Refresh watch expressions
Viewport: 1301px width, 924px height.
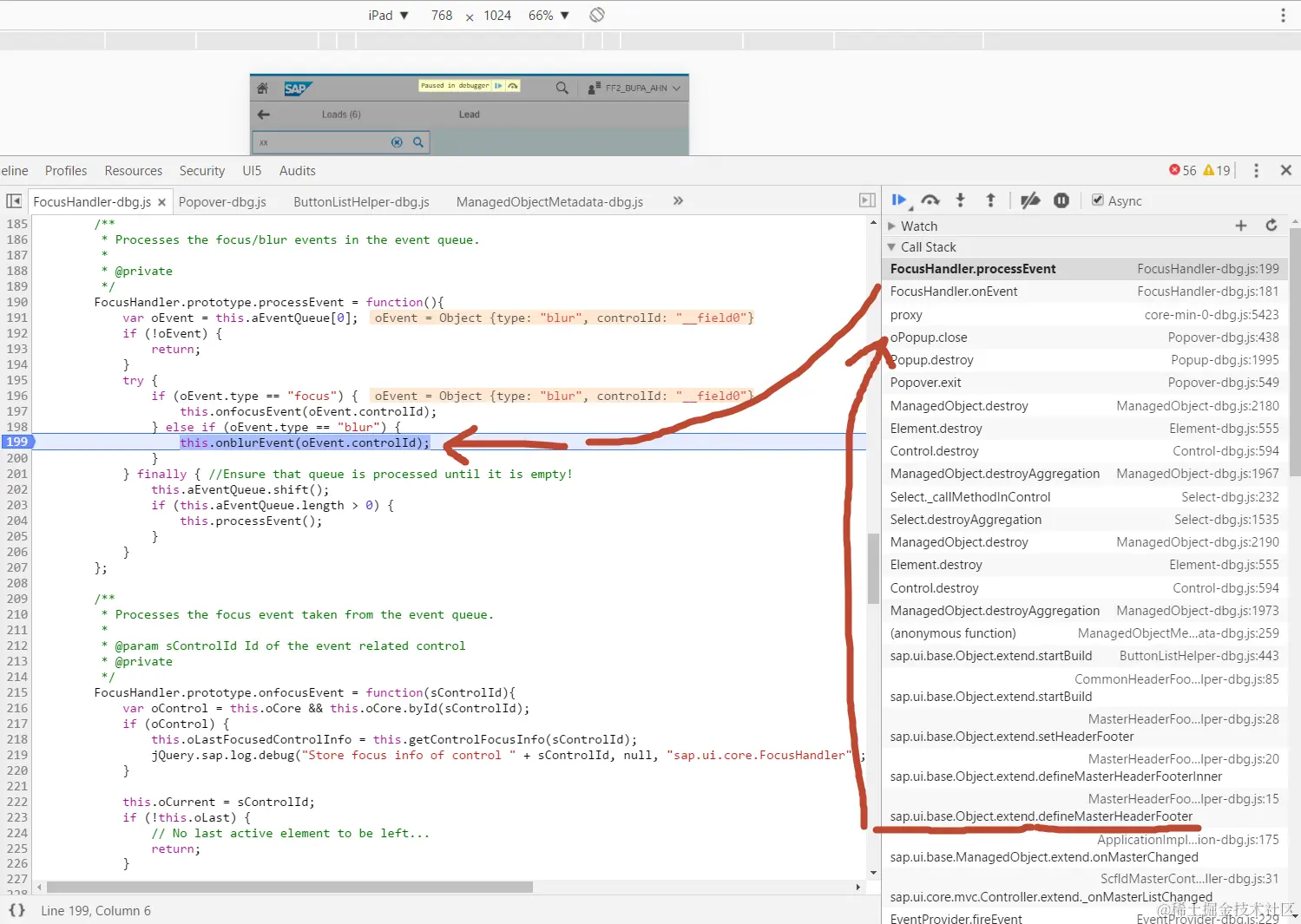pyautogui.click(x=1271, y=226)
